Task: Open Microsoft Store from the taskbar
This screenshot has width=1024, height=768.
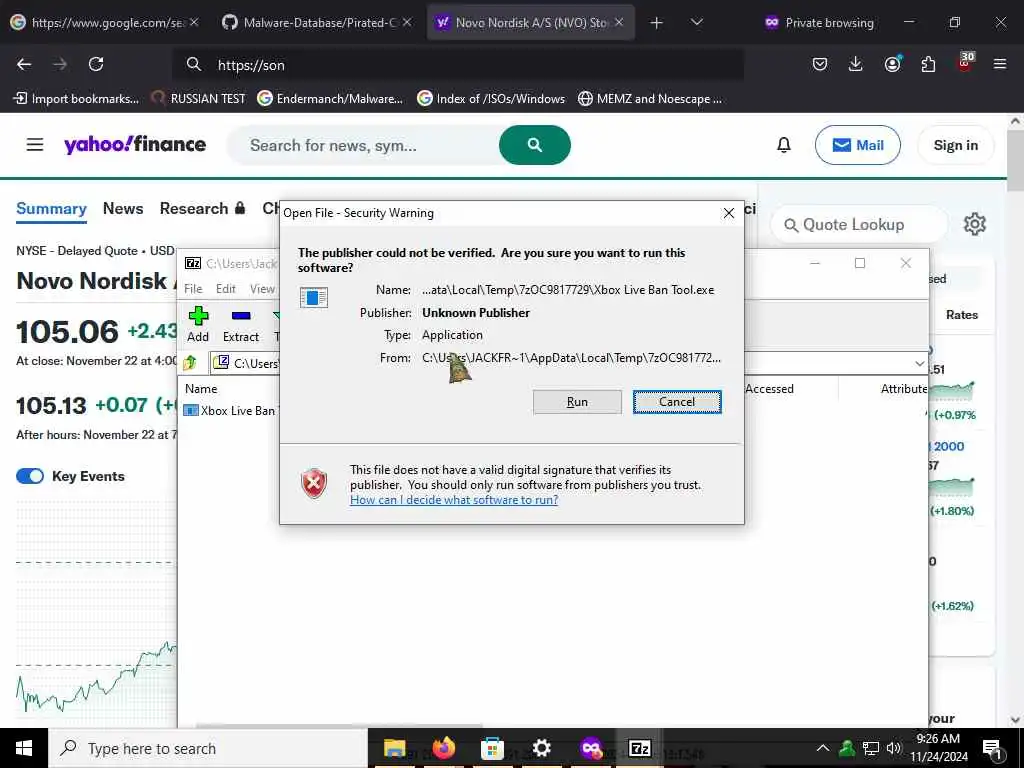Action: point(492,748)
